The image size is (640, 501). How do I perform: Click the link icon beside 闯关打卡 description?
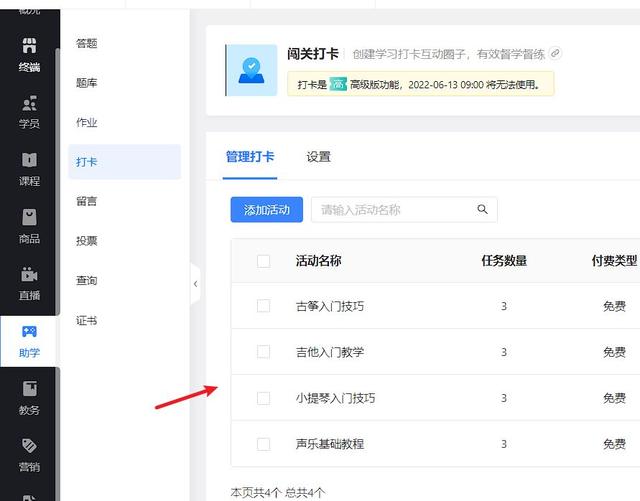tap(556, 53)
